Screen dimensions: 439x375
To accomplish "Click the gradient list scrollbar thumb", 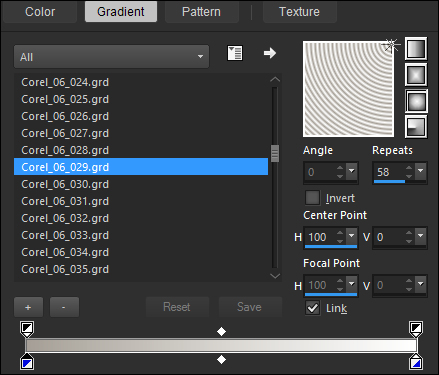I will pos(275,153).
